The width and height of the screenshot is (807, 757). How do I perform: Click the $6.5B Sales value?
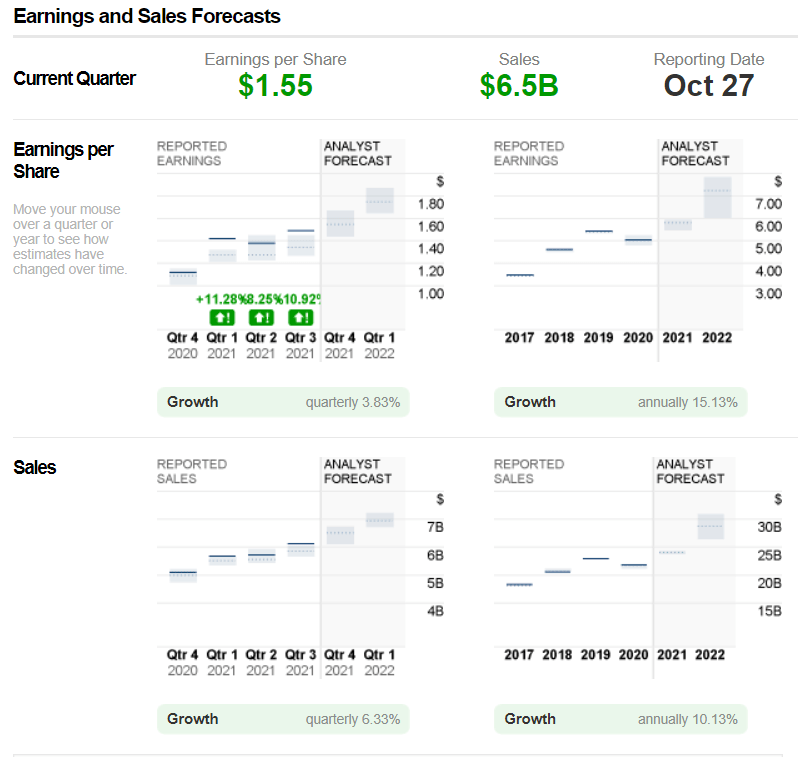click(x=519, y=86)
